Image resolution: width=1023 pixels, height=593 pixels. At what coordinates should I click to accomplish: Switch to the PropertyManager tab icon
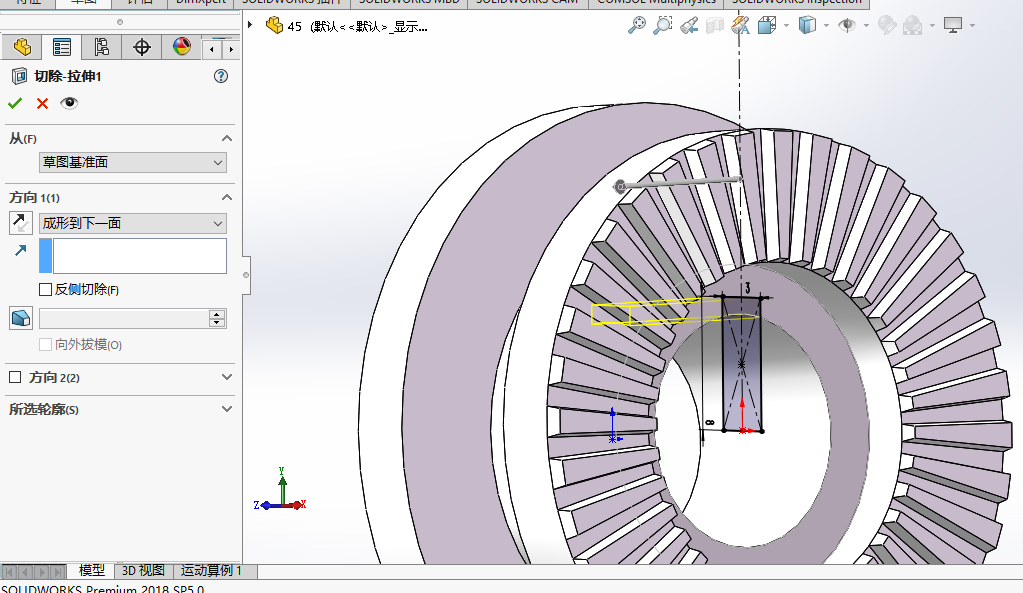tap(62, 47)
